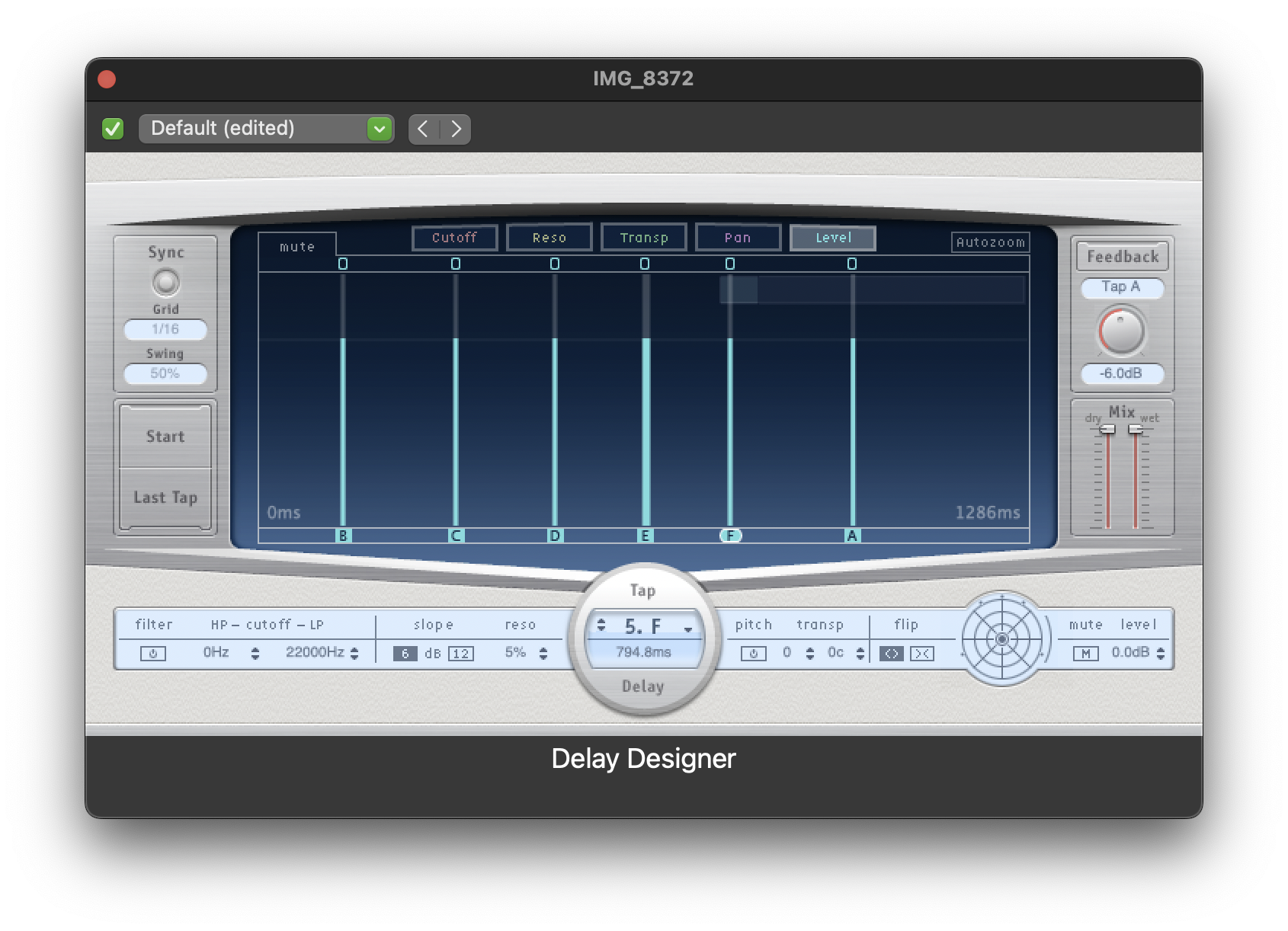Open the Default (edited) preset menu
This screenshot has width=1288, height=931.
click(266, 129)
